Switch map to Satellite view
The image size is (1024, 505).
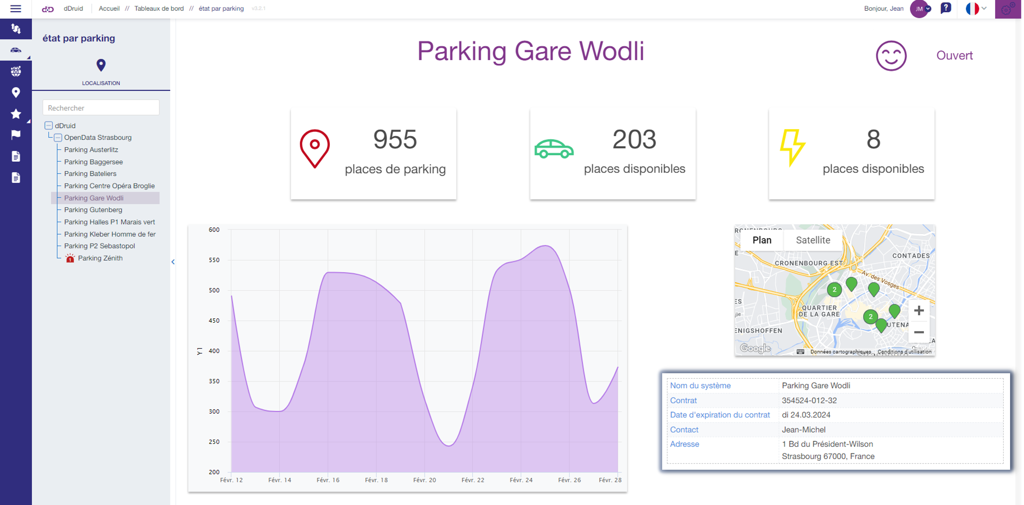point(813,240)
